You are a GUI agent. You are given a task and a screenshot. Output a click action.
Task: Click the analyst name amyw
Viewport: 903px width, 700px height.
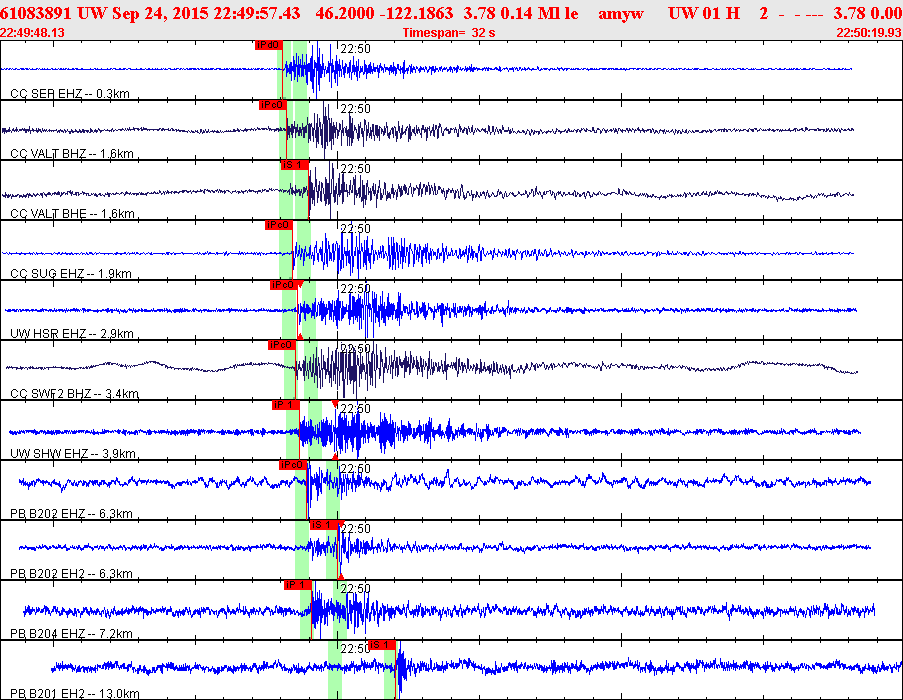[621, 13]
